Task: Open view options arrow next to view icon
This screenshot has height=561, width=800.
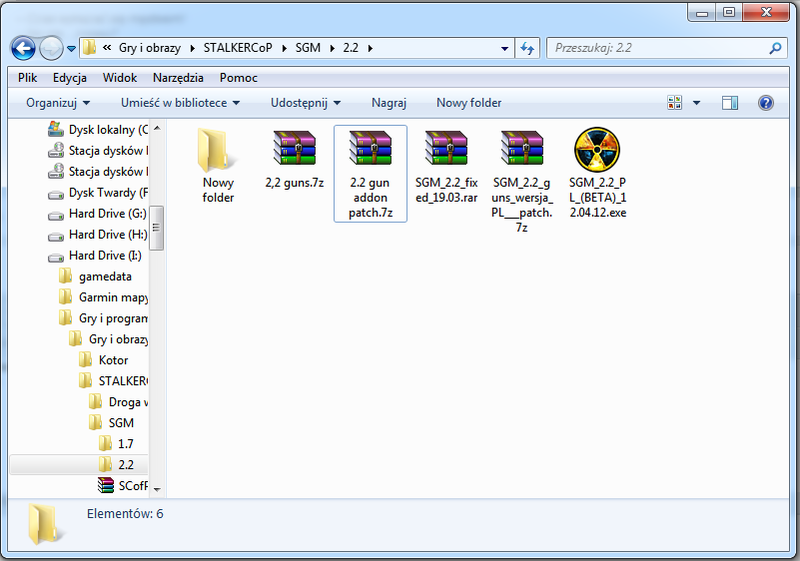Action: pos(696,103)
